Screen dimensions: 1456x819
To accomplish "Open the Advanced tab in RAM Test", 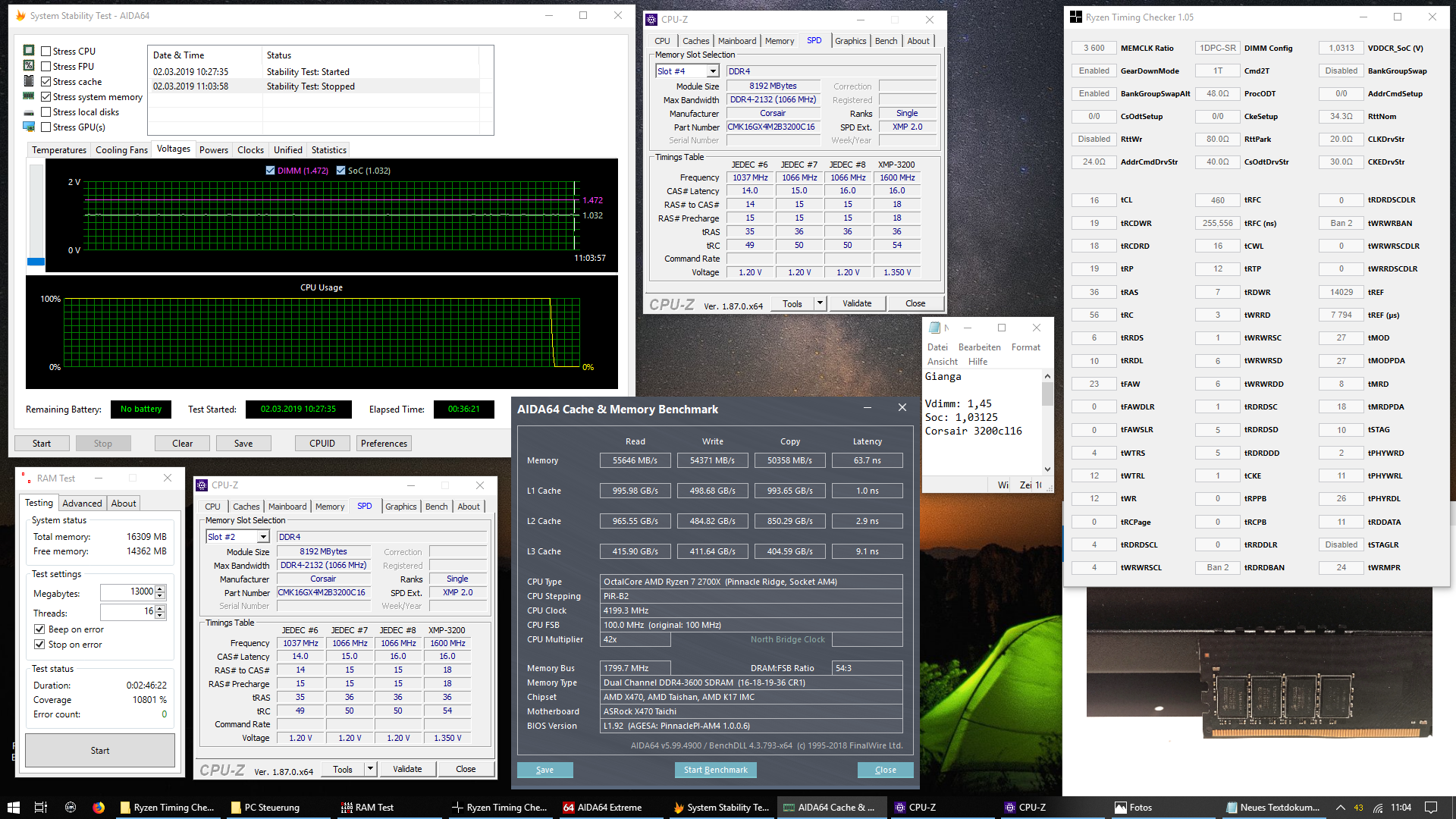I will (x=82, y=504).
